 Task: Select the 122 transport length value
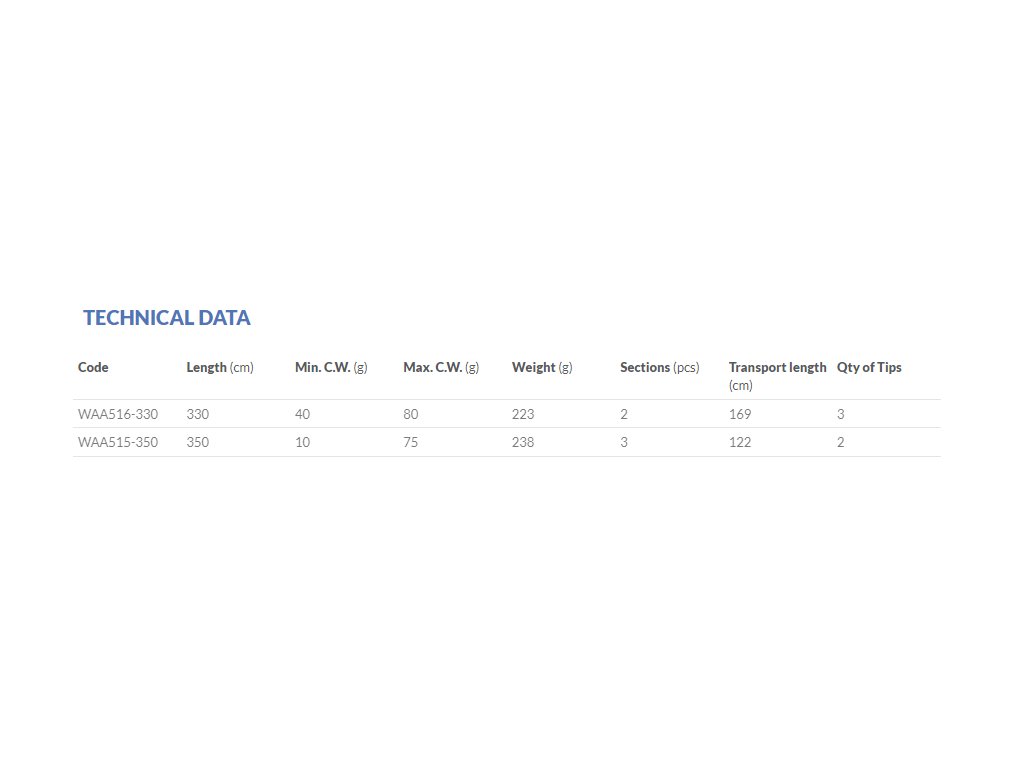point(740,442)
